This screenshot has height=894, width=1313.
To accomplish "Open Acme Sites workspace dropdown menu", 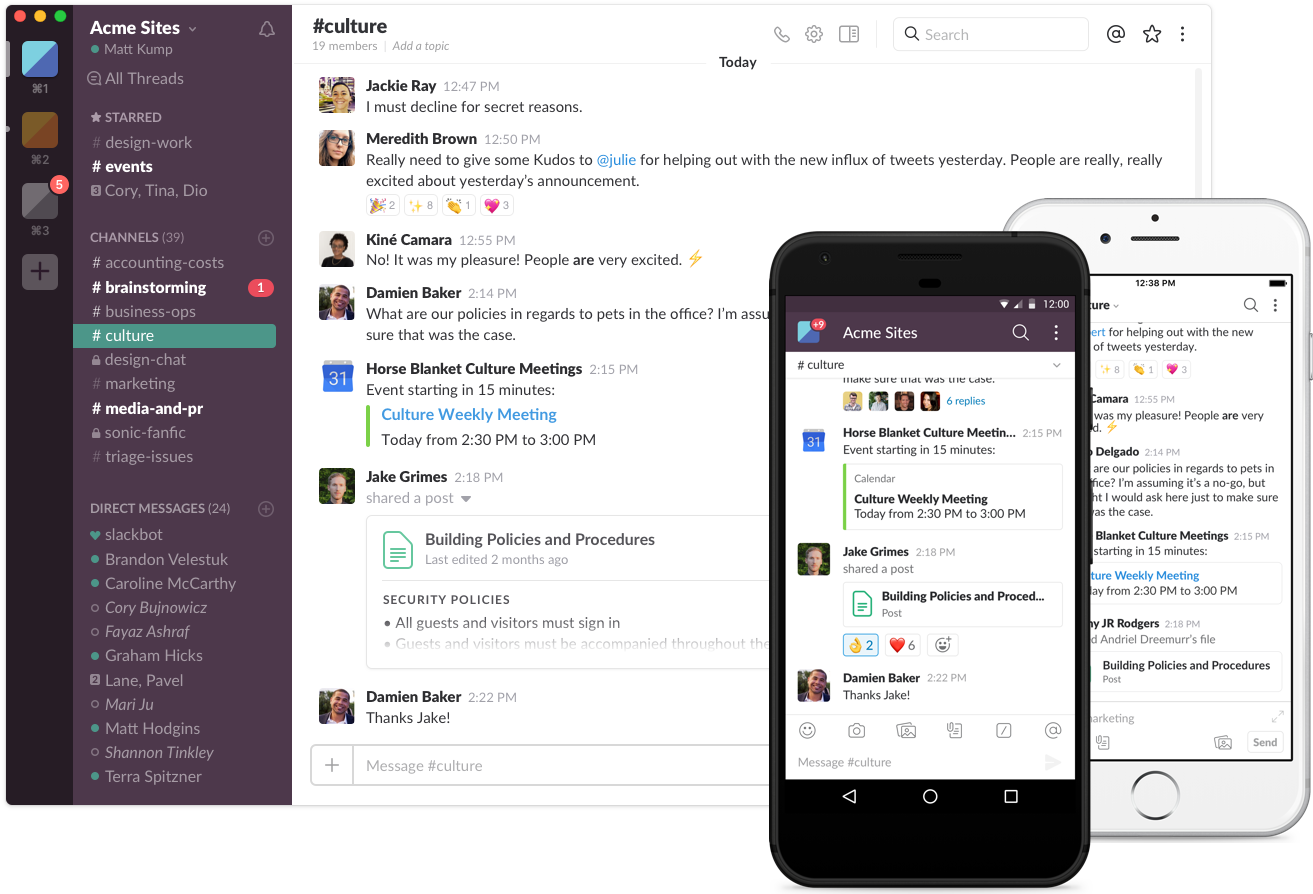I will [x=143, y=28].
